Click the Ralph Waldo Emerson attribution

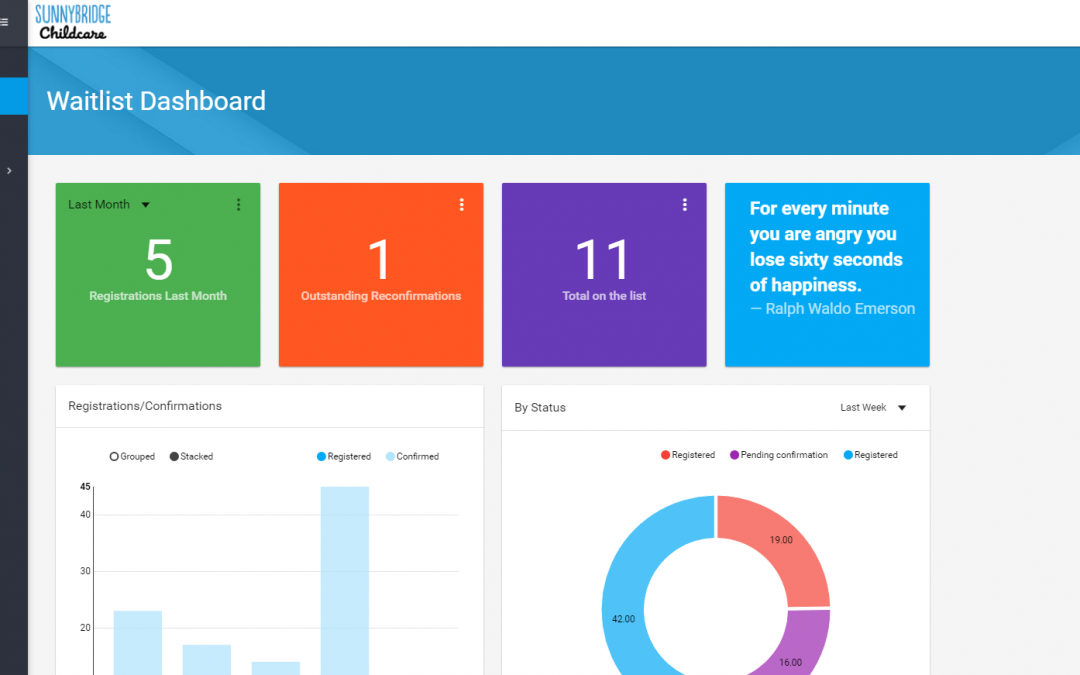coord(833,309)
